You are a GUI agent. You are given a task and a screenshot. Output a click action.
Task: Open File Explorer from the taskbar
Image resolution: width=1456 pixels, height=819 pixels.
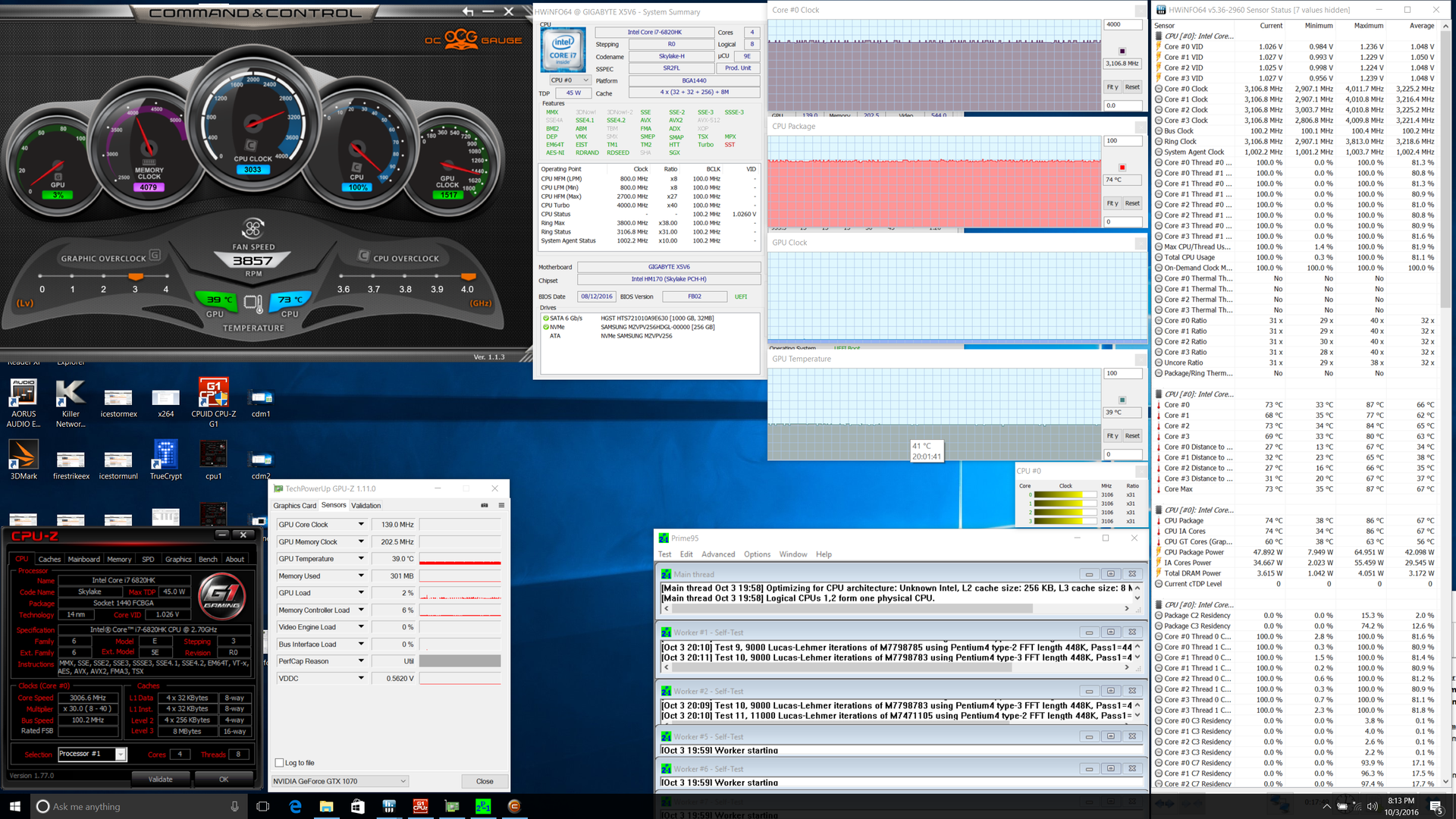tap(326, 806)
